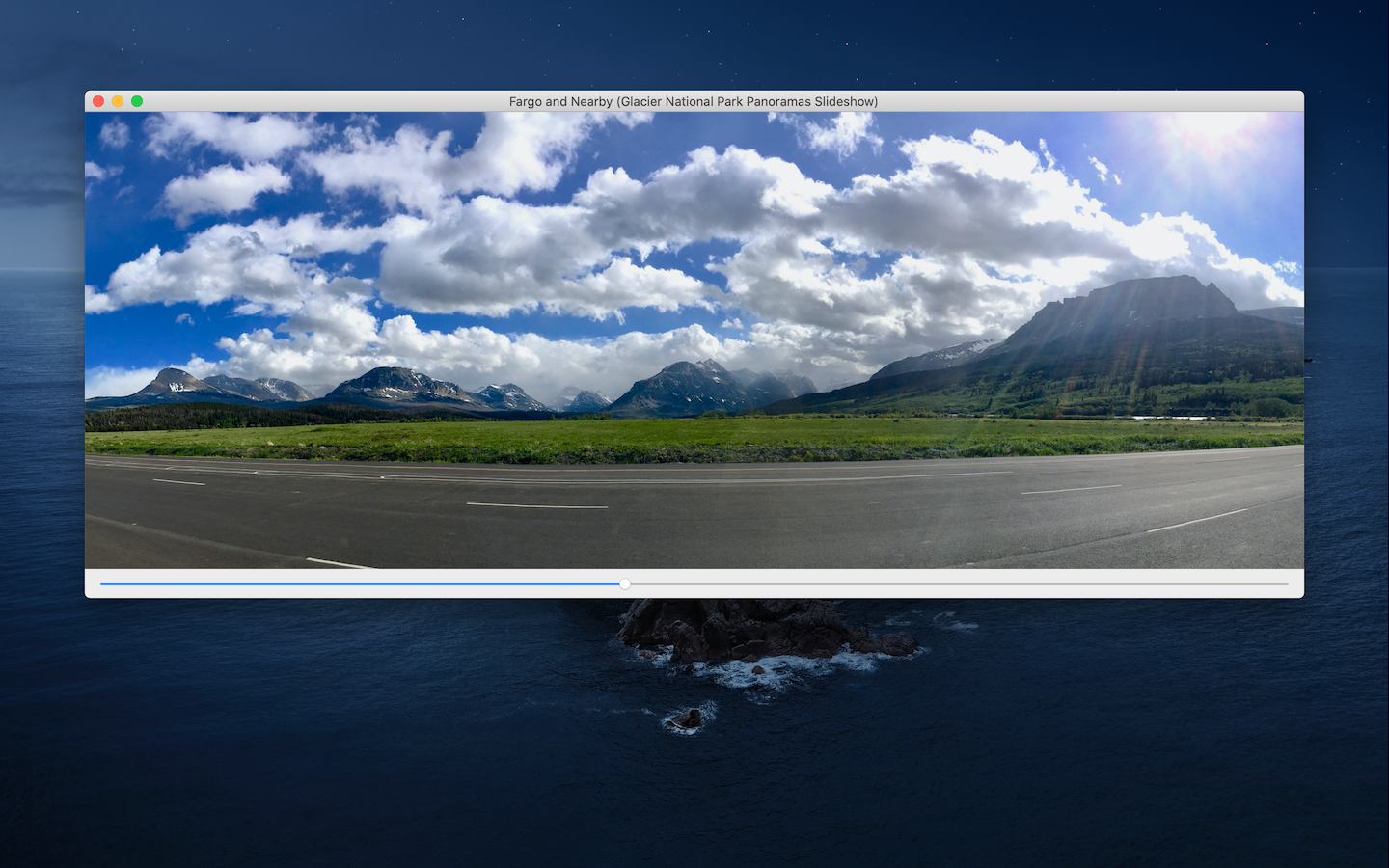Jump to the slider track's beginning

102,583
